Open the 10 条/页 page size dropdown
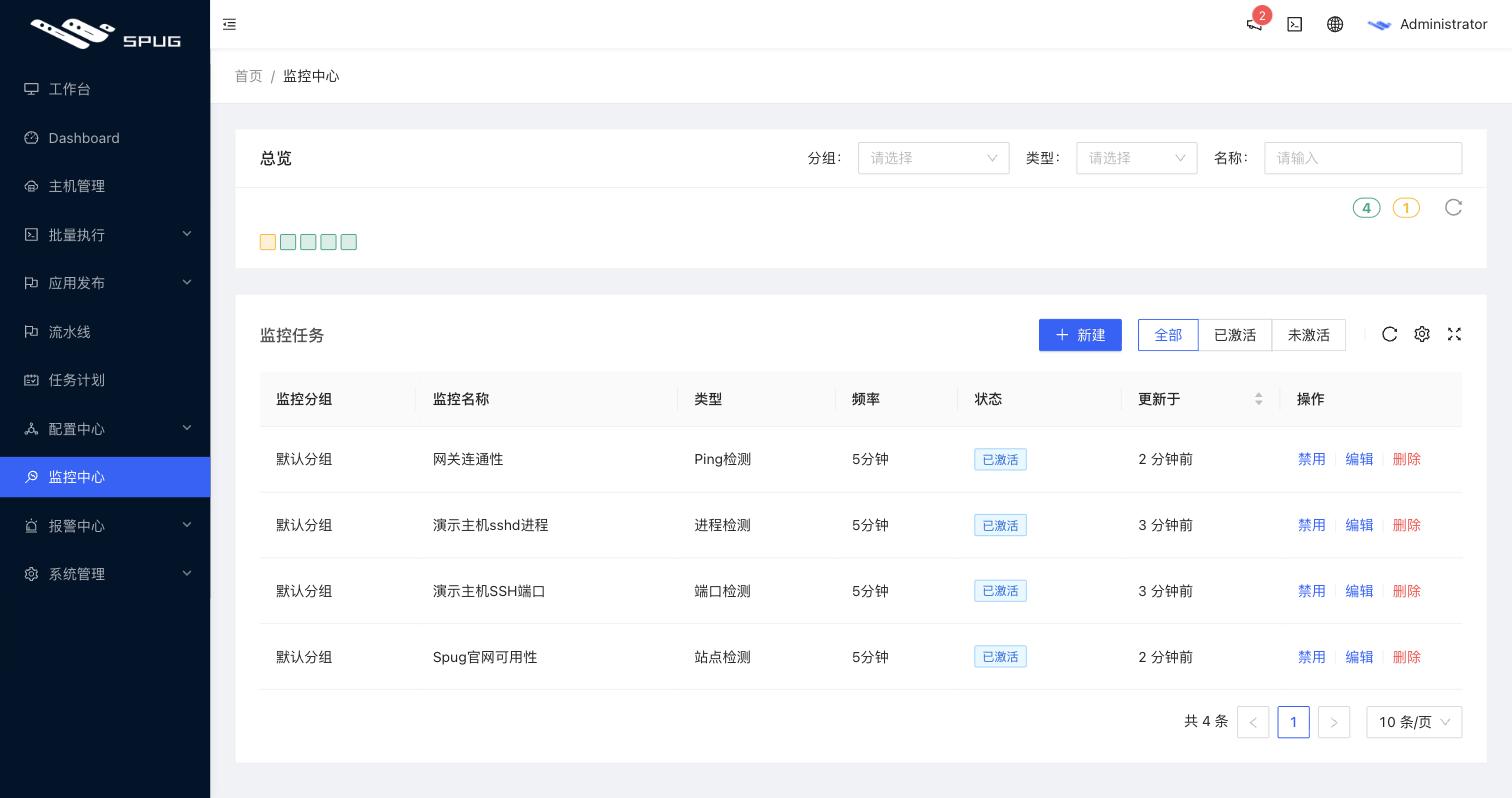The image size is (1512, 798). 1414,722
